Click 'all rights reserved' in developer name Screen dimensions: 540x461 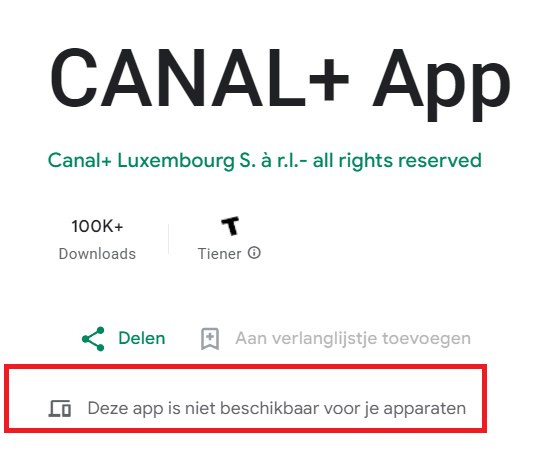(397, 161)
